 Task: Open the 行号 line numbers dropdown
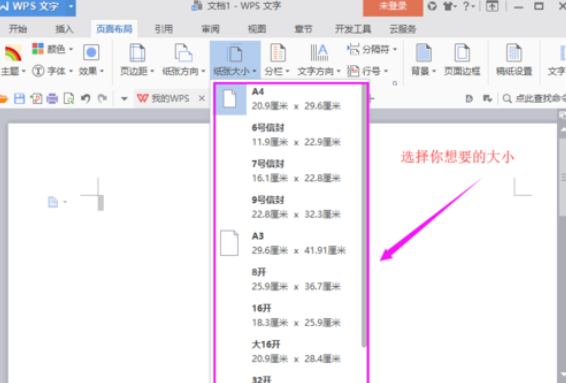367,71
